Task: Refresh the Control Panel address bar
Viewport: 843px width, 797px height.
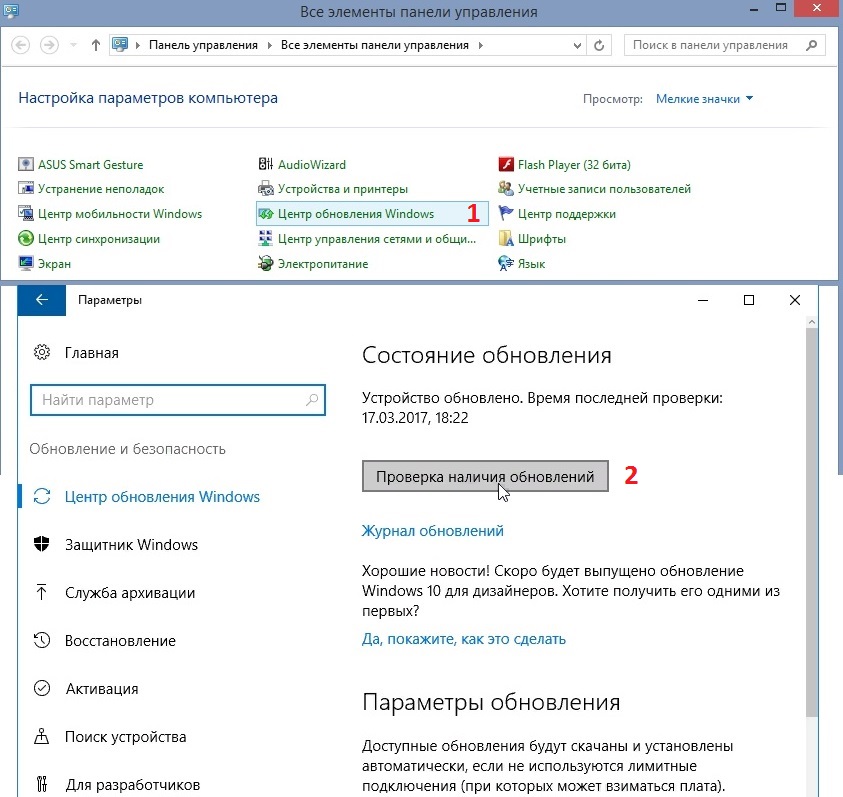Action: (x=599, y=45)
